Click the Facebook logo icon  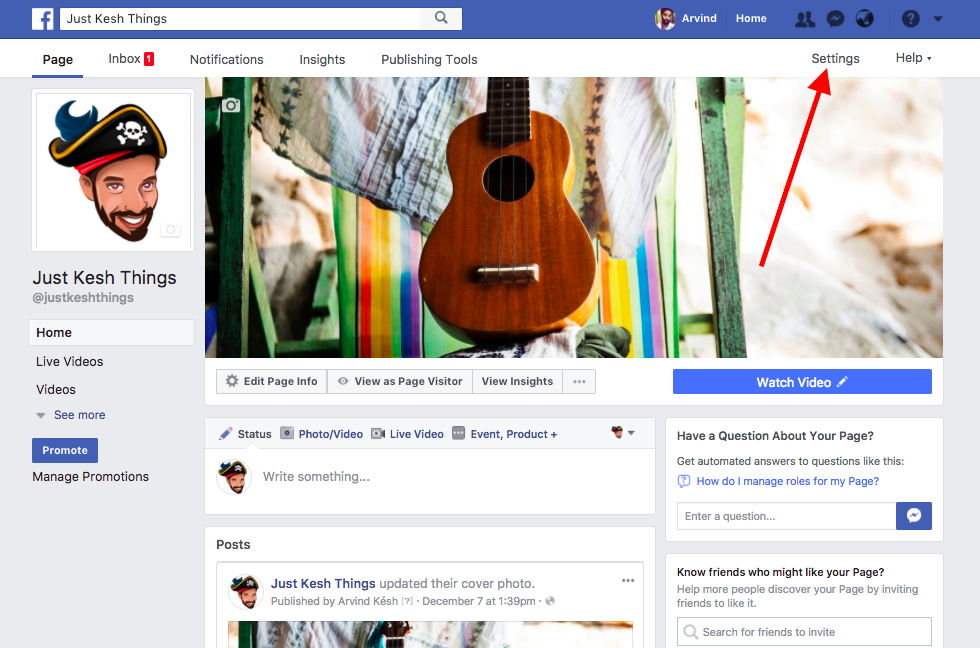43,18
